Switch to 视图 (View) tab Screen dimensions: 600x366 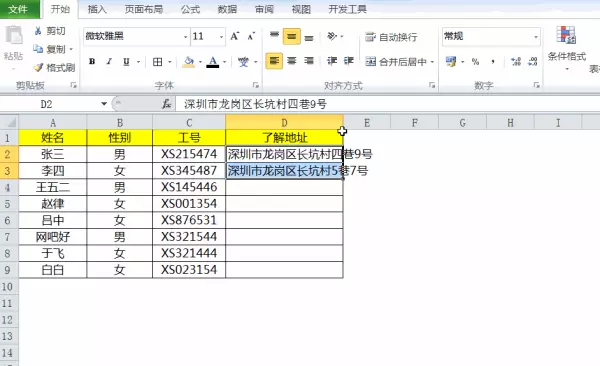[301, 9]
